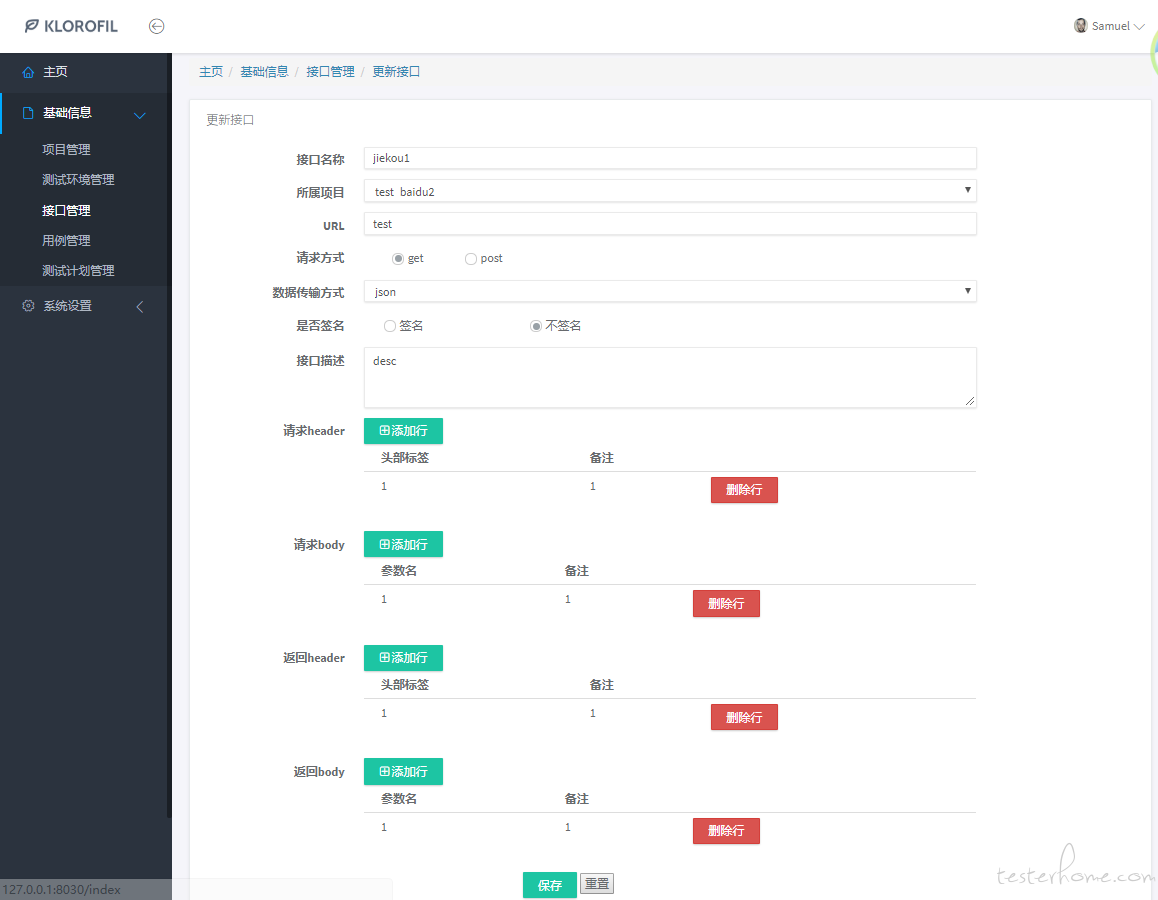Click the 接口名称 input containing jiekou1
This screenshot has width=1158, height=900.
pyautogui.click(x=670, y=158)
